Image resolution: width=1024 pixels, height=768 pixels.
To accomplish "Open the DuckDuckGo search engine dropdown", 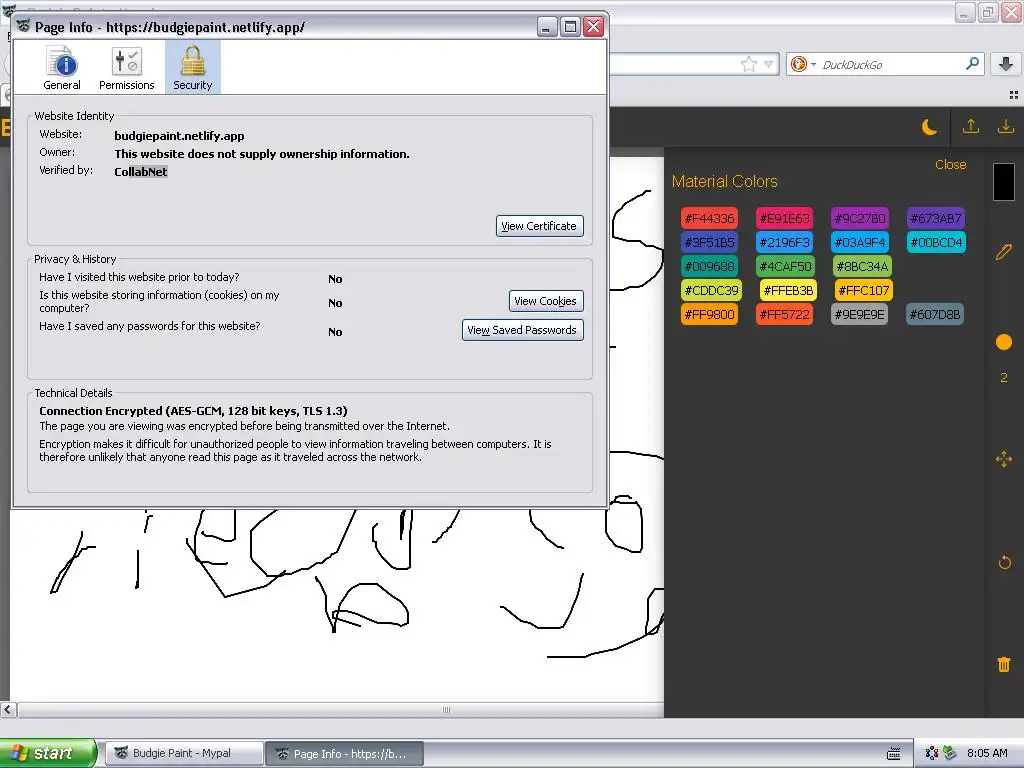I will click(803, 64).
